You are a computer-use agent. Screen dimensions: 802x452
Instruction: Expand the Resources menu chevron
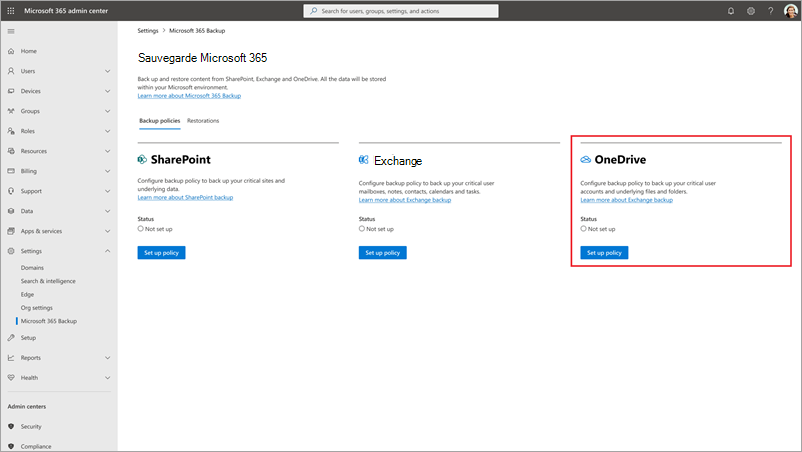[x=107, y=151]
